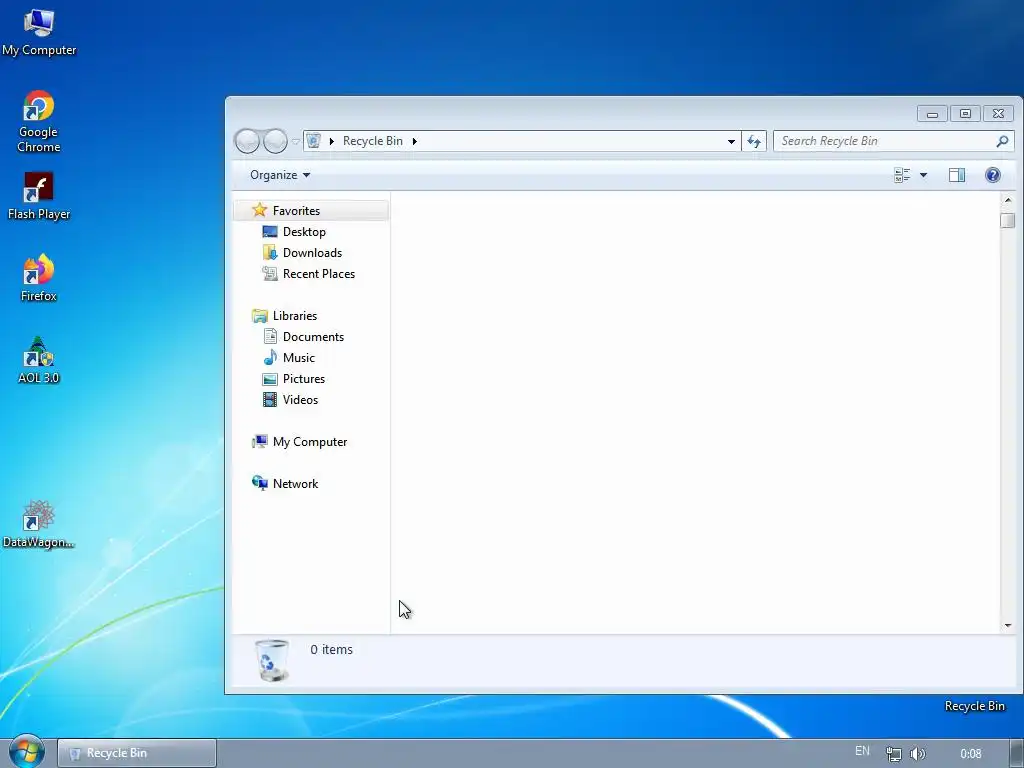Change your view icon button
This screenshot has height=768, width=1024.
902,175
